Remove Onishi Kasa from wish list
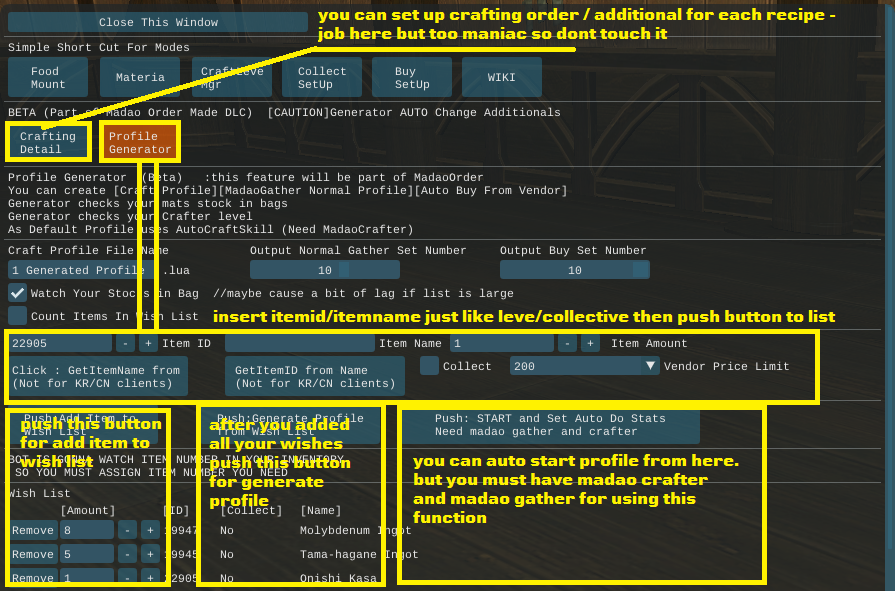 point(32,578)
